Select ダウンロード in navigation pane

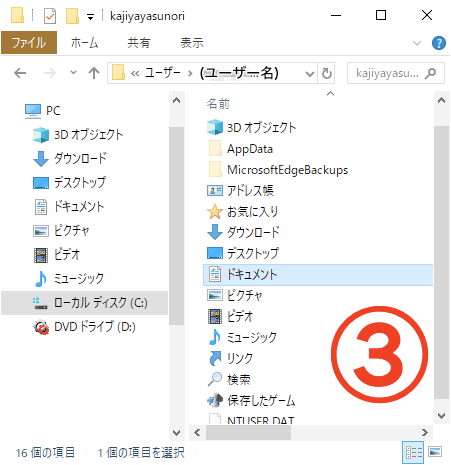pos(70,159)
